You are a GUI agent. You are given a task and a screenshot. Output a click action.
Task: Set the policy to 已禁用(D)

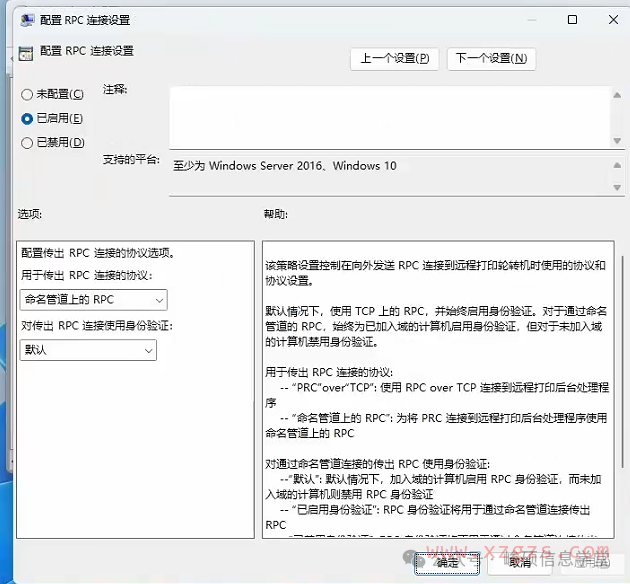27,142
